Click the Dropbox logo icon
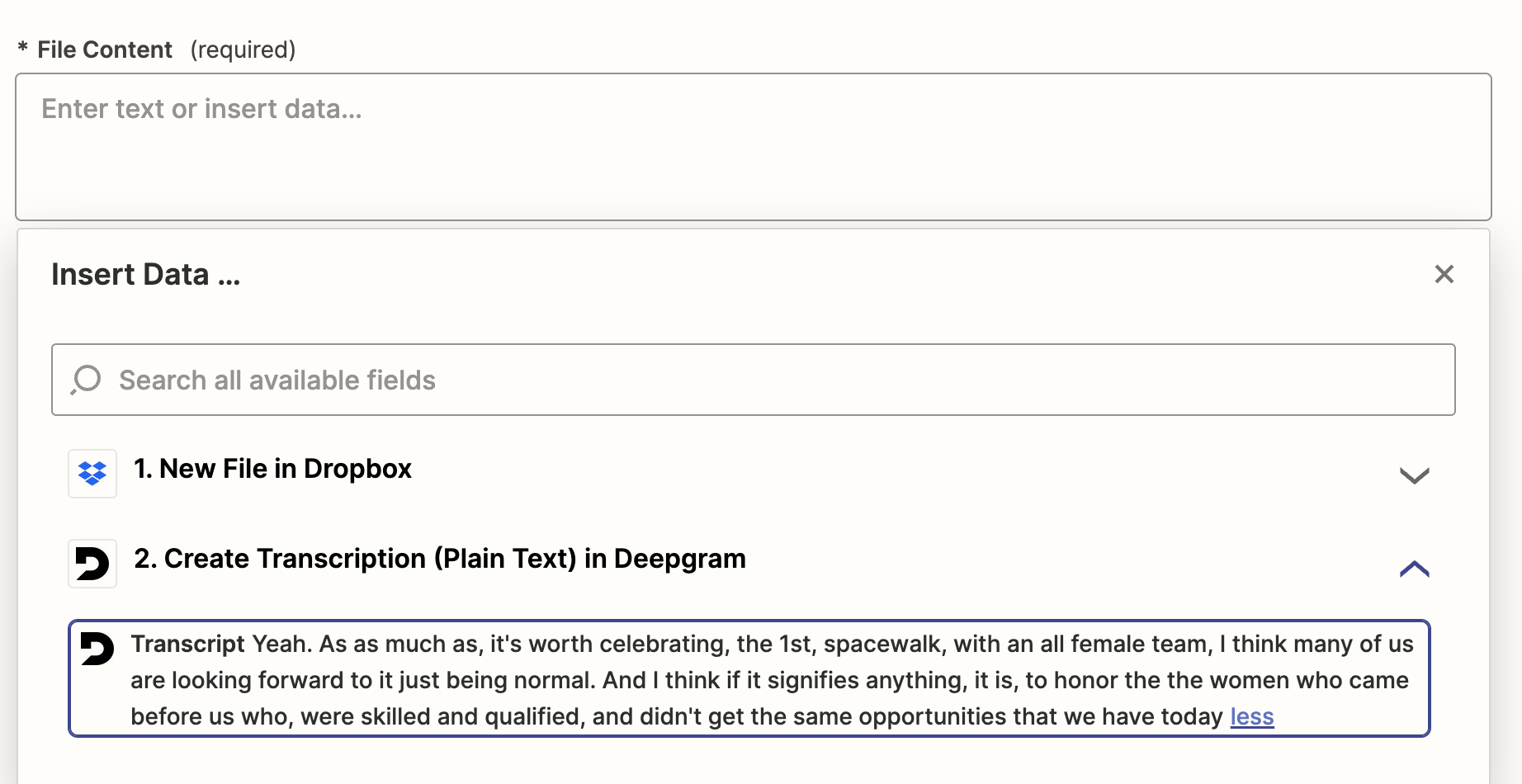The width and height of the screenshot is (1522, 784). click(92, 473)
